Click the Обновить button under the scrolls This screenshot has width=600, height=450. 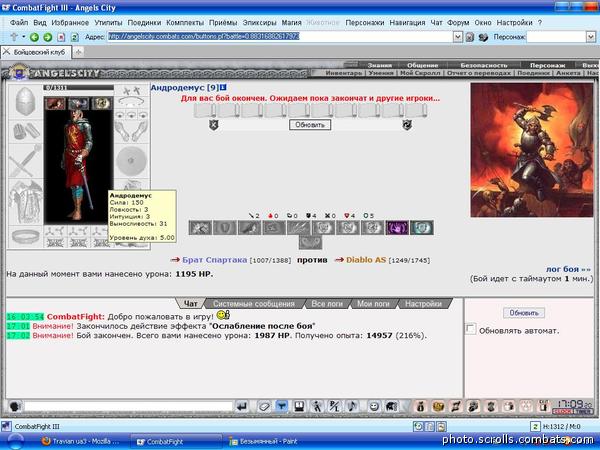[310, 125]
